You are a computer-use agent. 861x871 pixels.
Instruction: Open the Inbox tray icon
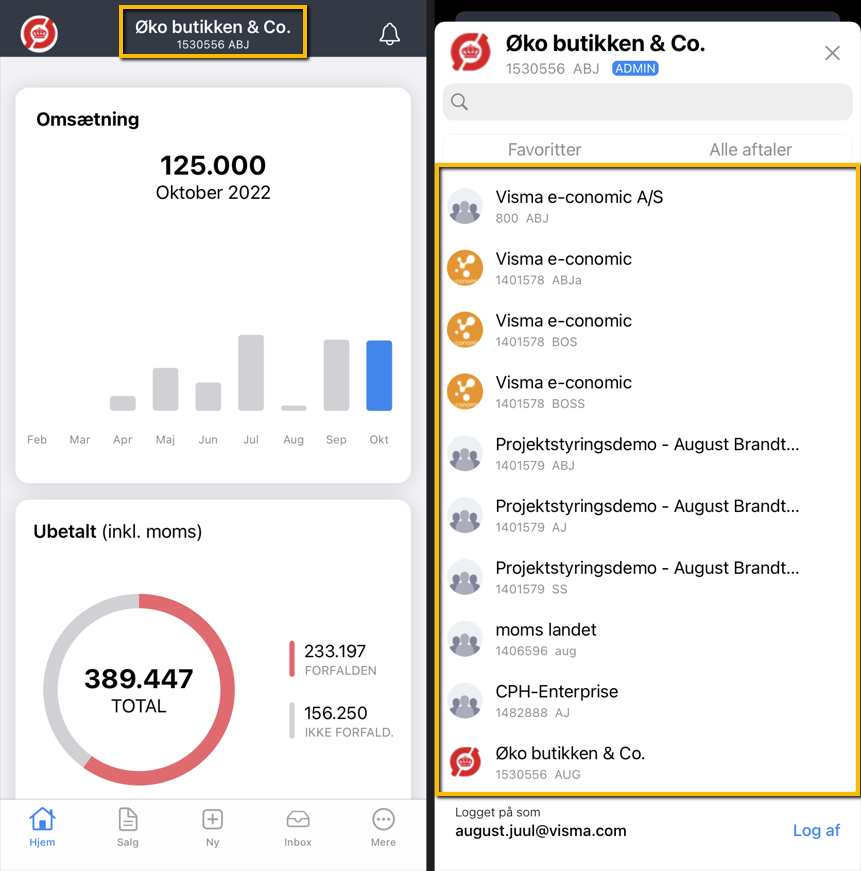(x=298, y=826)
